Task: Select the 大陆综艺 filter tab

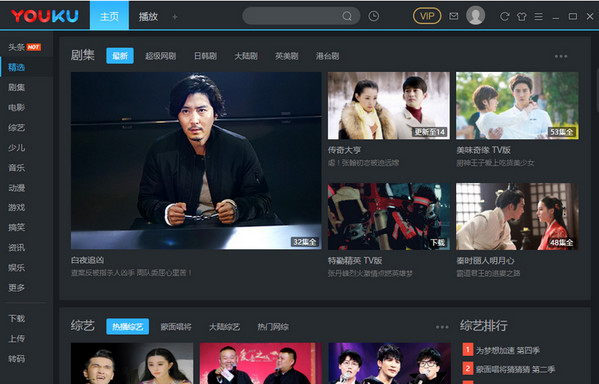Action: pos(225,327)
